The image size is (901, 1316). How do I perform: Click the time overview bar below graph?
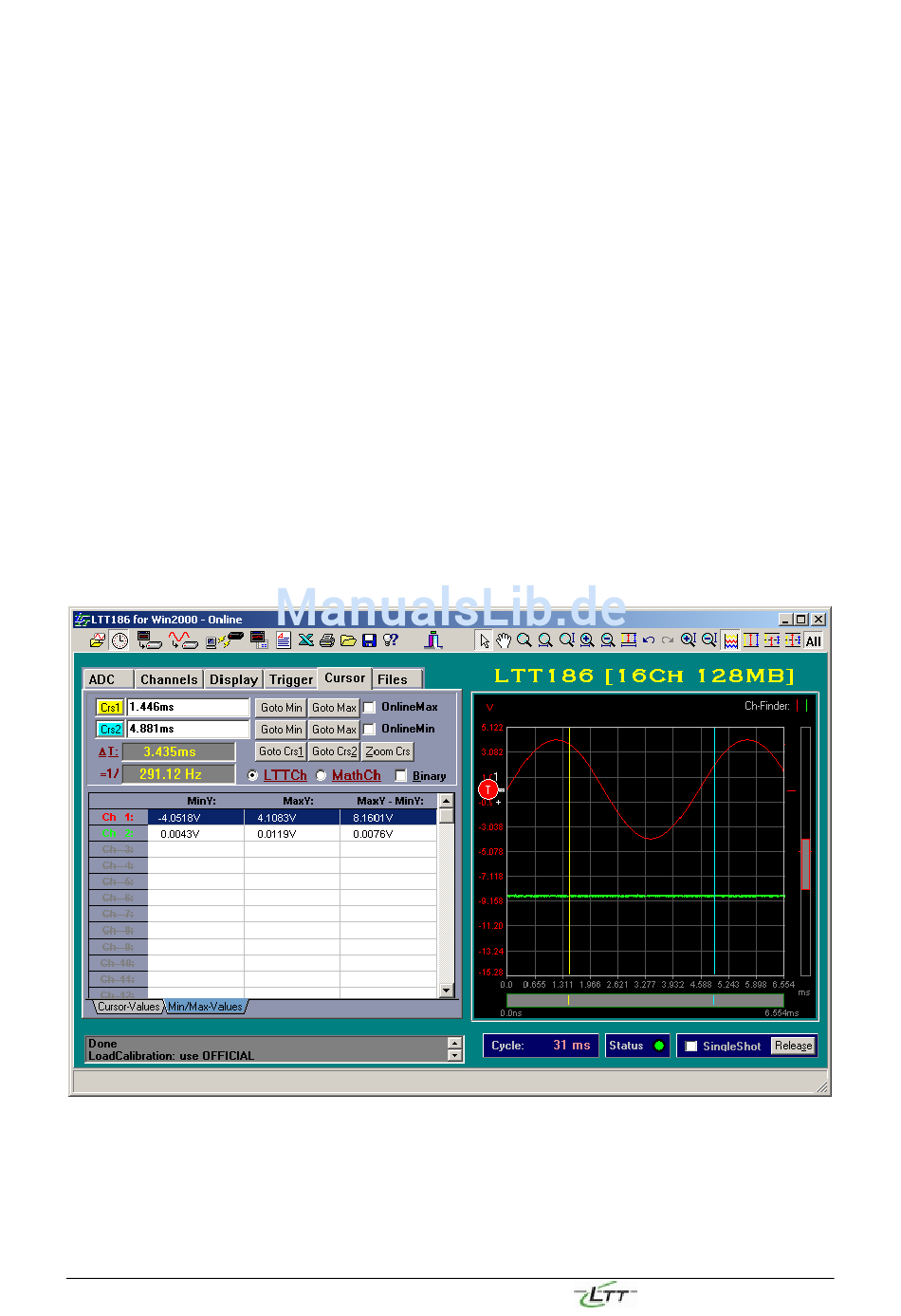(645, 1000)
